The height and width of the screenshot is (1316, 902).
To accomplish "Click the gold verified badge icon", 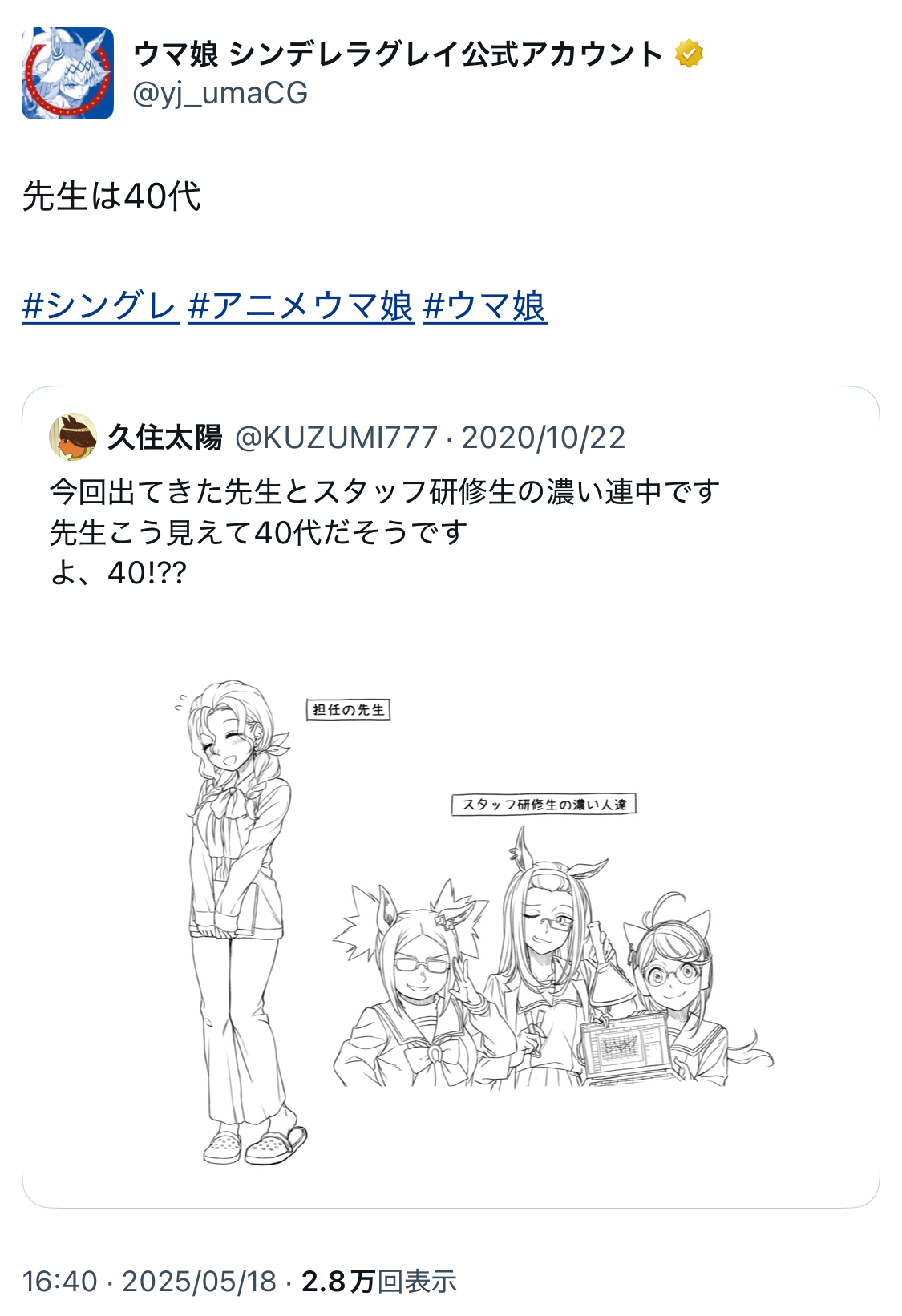I will click(689, 54).
